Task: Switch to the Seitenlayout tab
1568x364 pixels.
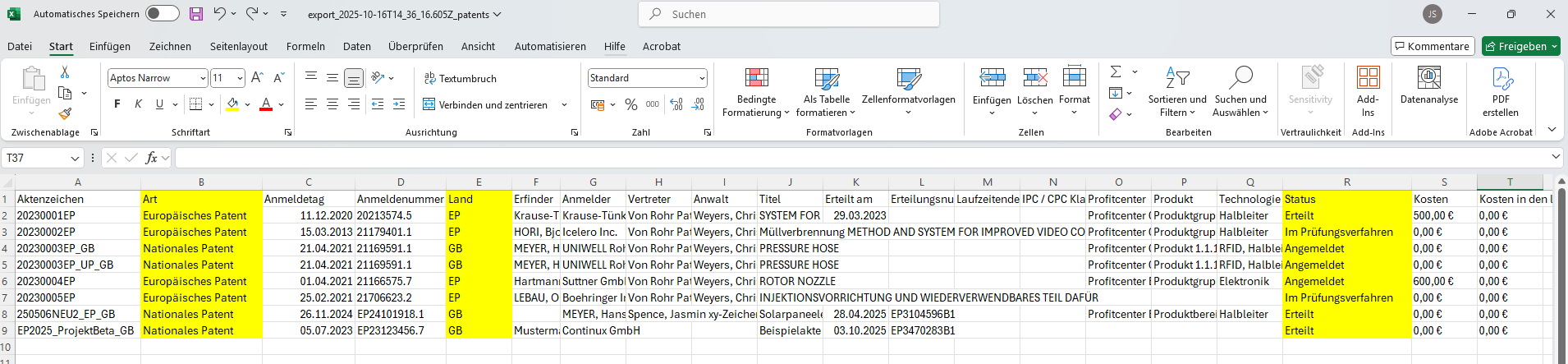Action: pyautogui.click(x=239, y=46)
